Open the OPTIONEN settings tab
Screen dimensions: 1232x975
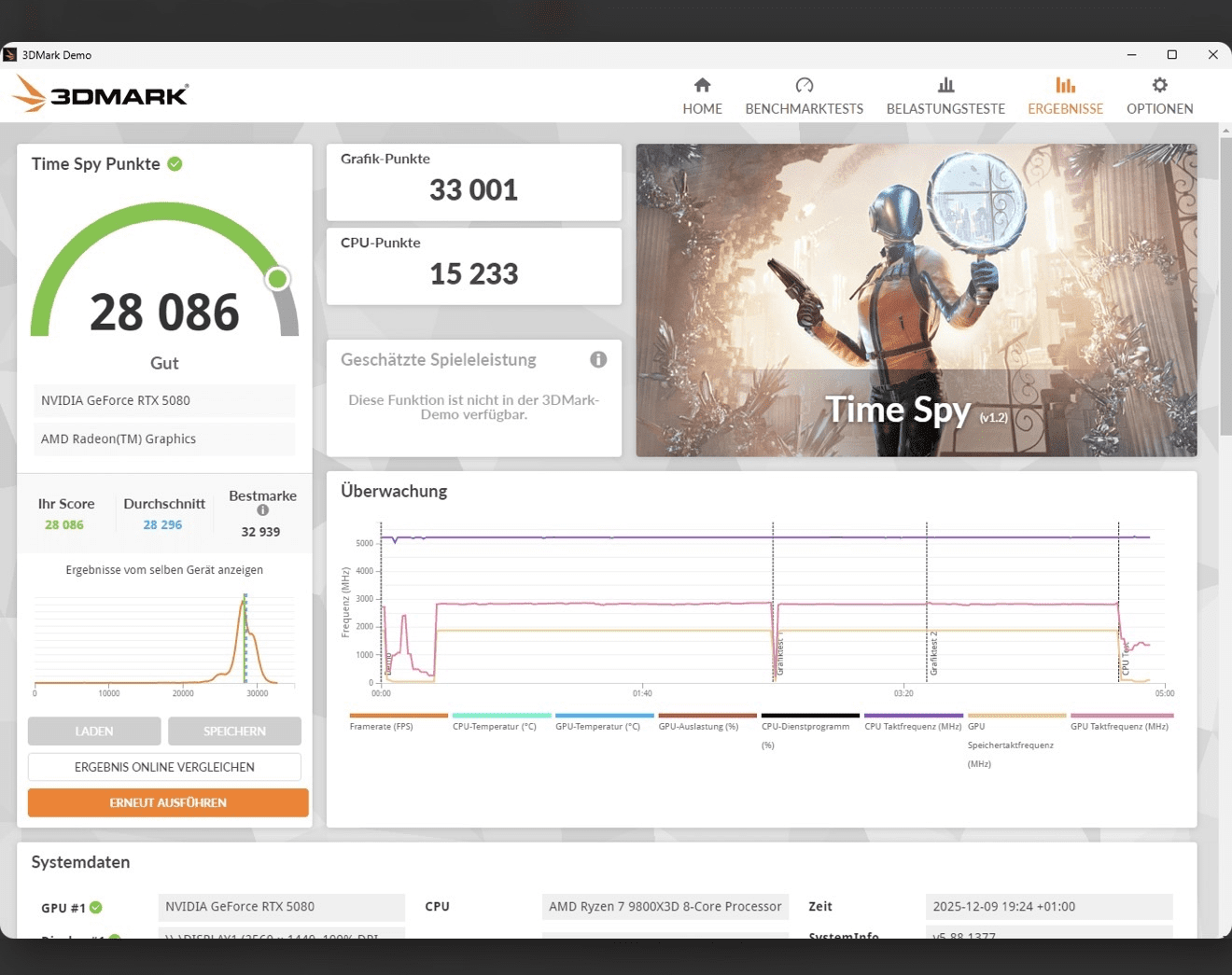(1159, 96)
